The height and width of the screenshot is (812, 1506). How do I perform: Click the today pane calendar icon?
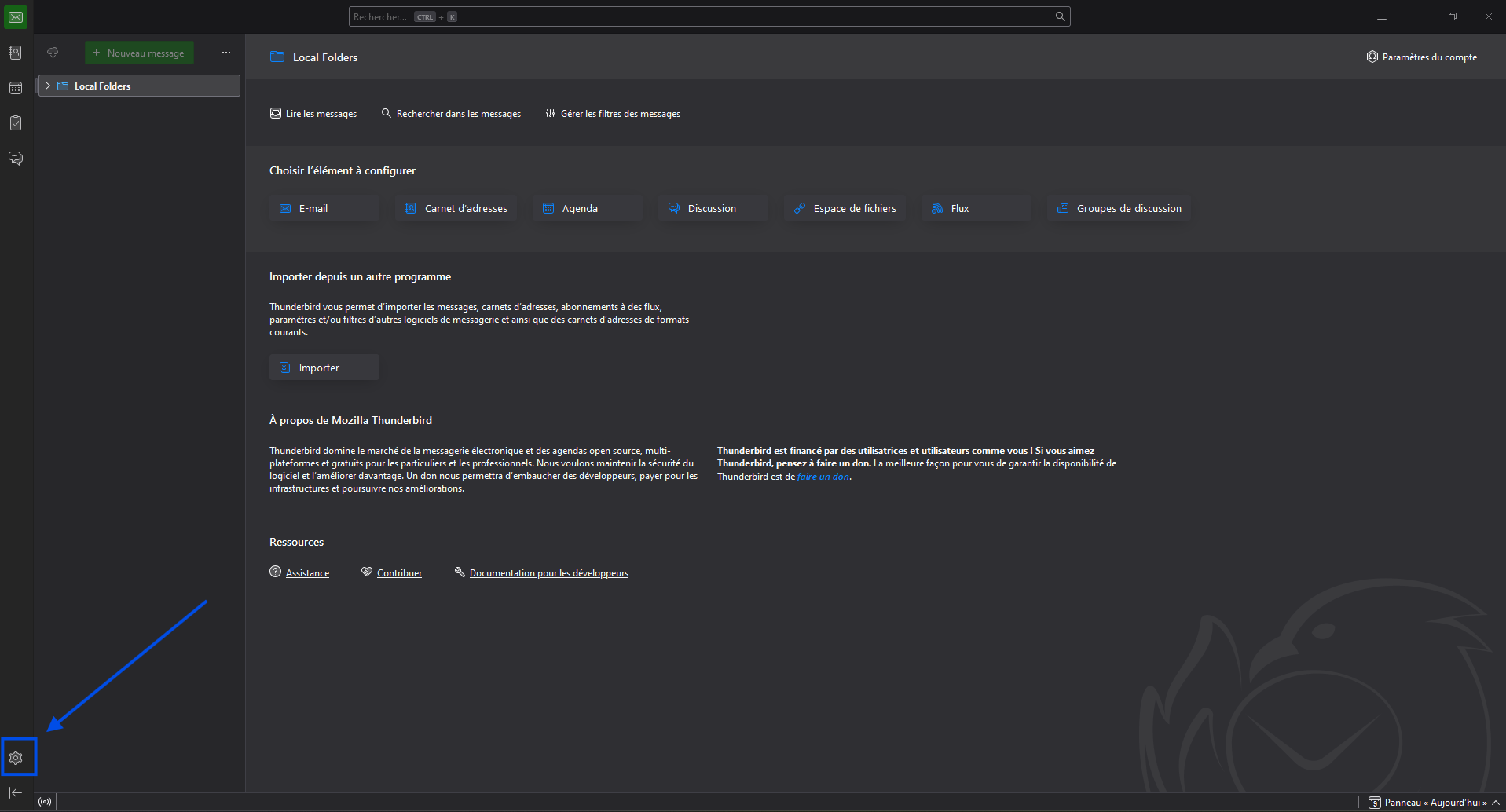click(x=1374, y=803)
